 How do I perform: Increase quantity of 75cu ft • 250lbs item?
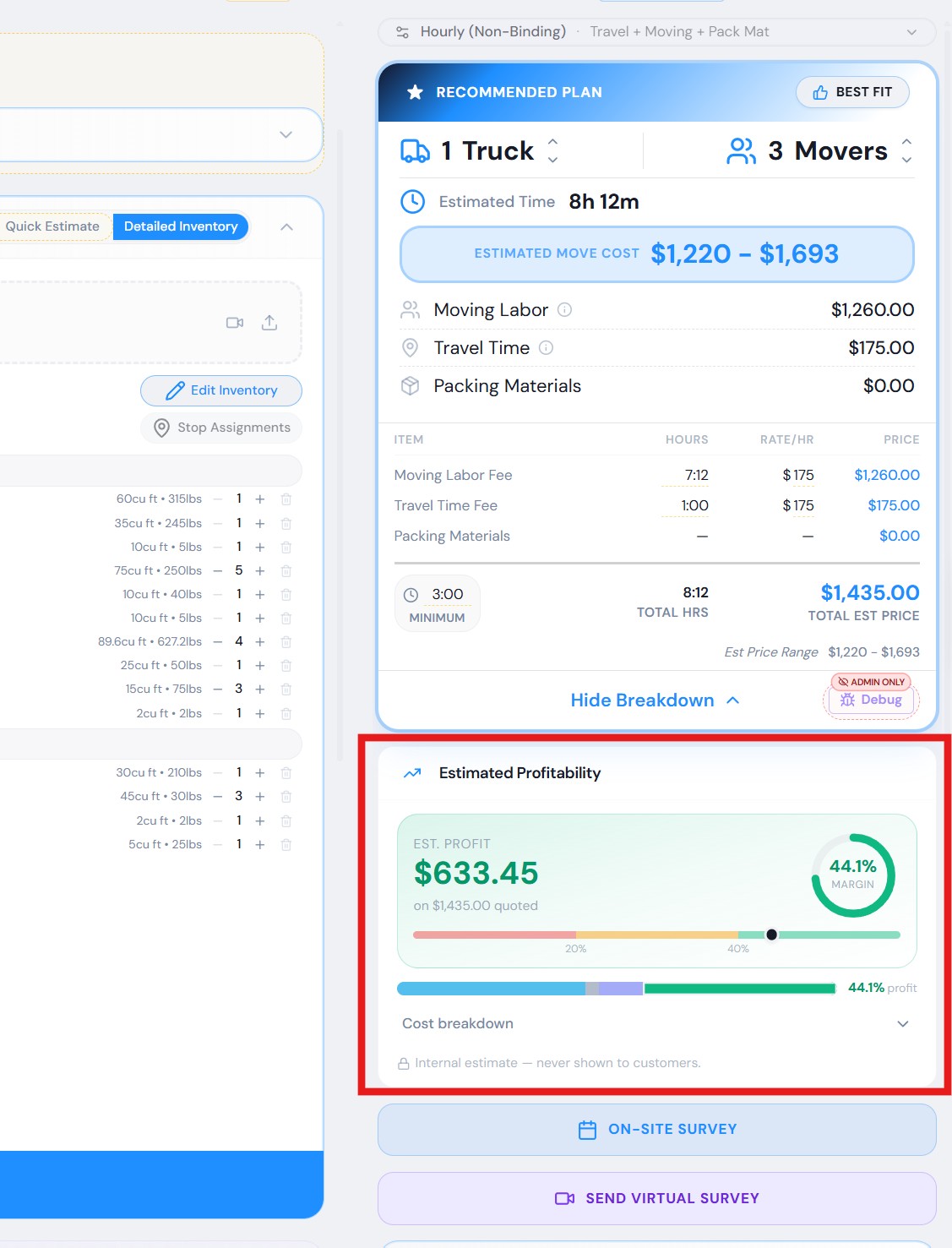point(260,571)
